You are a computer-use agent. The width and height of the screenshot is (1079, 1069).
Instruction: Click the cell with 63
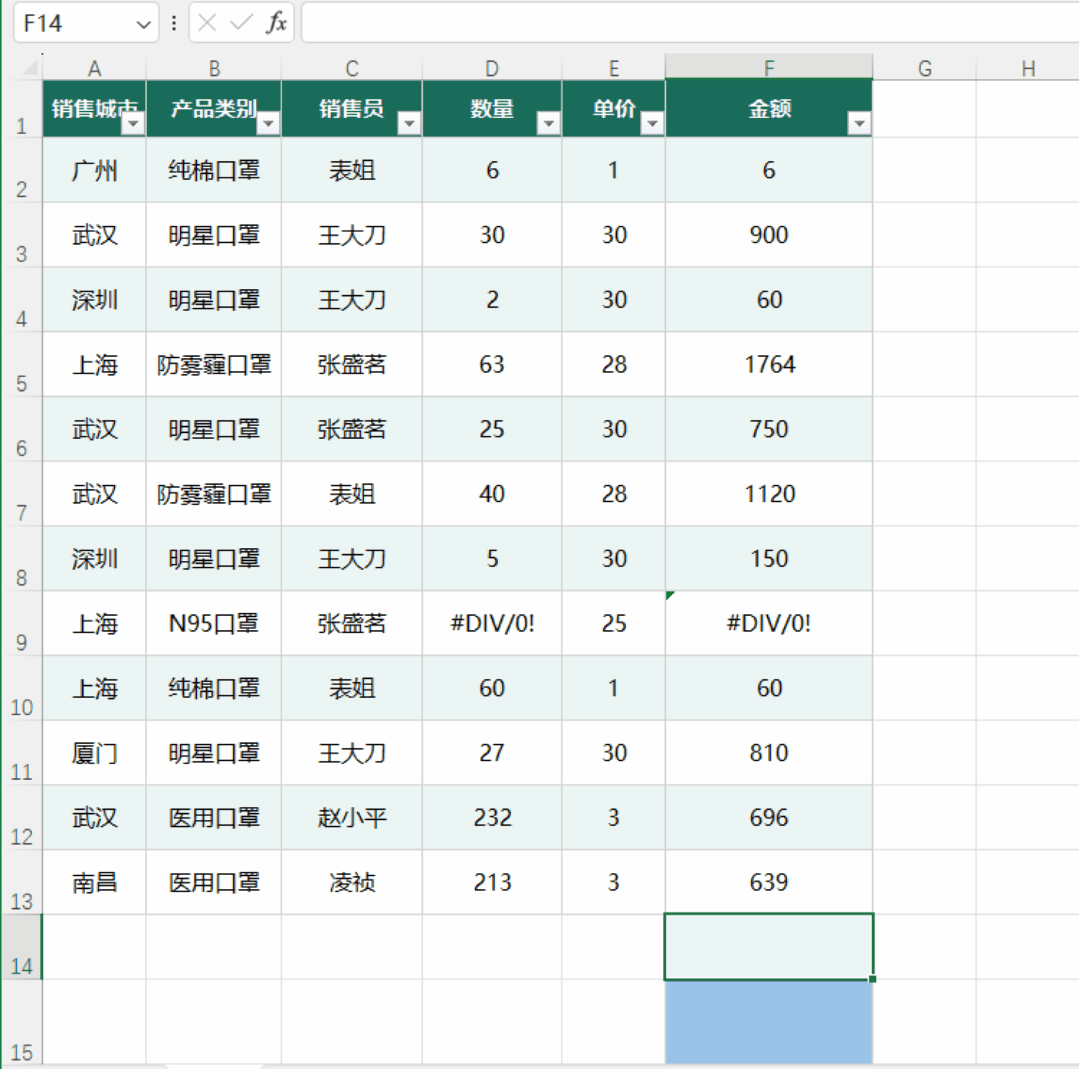pos(492,364)
